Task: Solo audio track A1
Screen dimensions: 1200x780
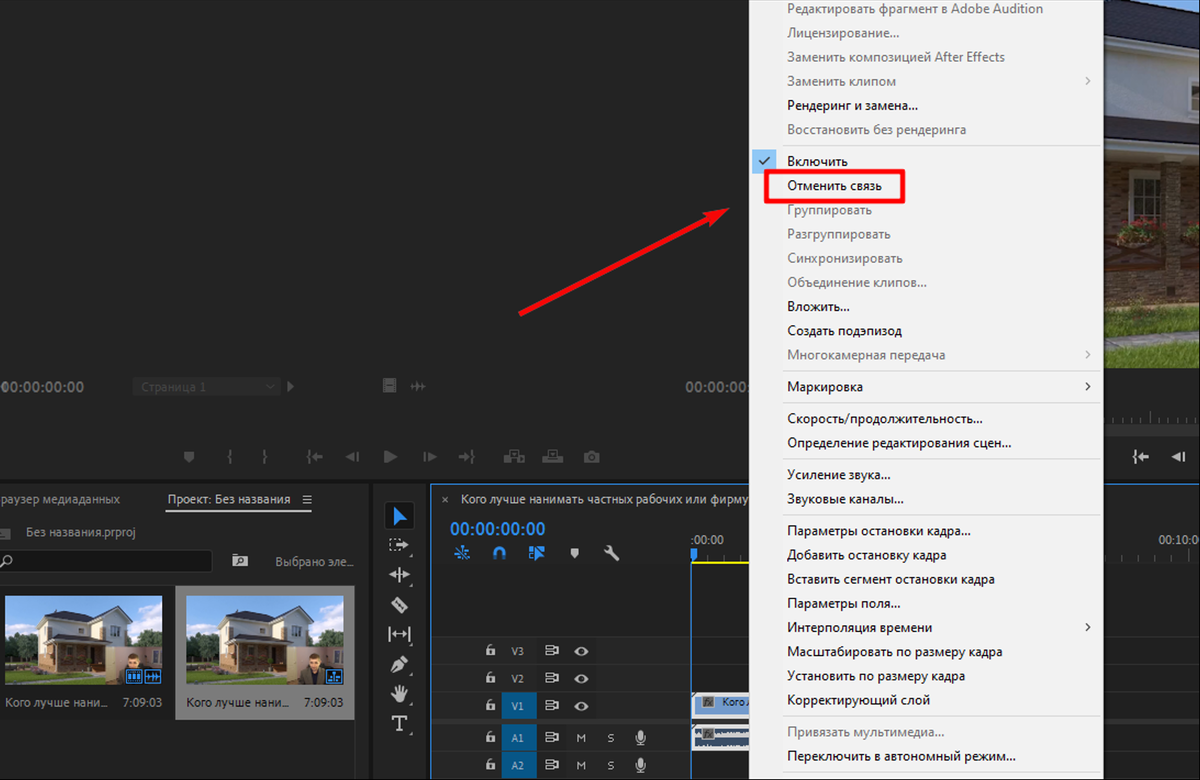Action: pos(611,738)
